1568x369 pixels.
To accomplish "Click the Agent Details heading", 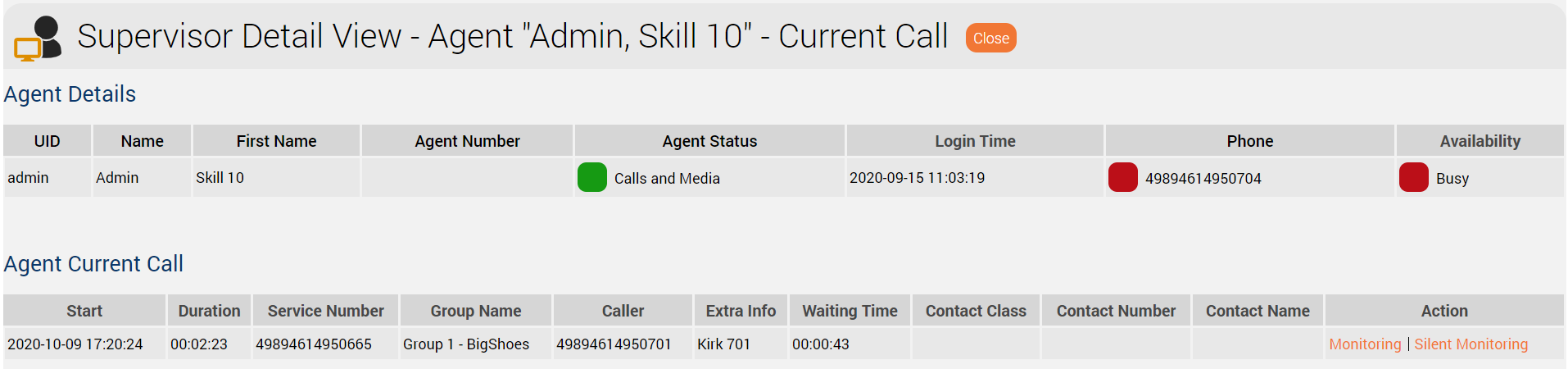I will [x=70, y=94].
